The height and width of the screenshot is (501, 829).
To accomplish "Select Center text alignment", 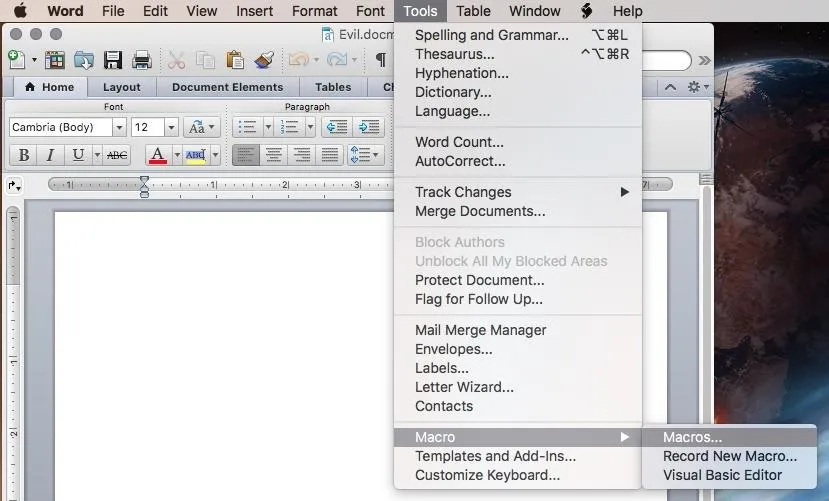I will coord(274,155).
